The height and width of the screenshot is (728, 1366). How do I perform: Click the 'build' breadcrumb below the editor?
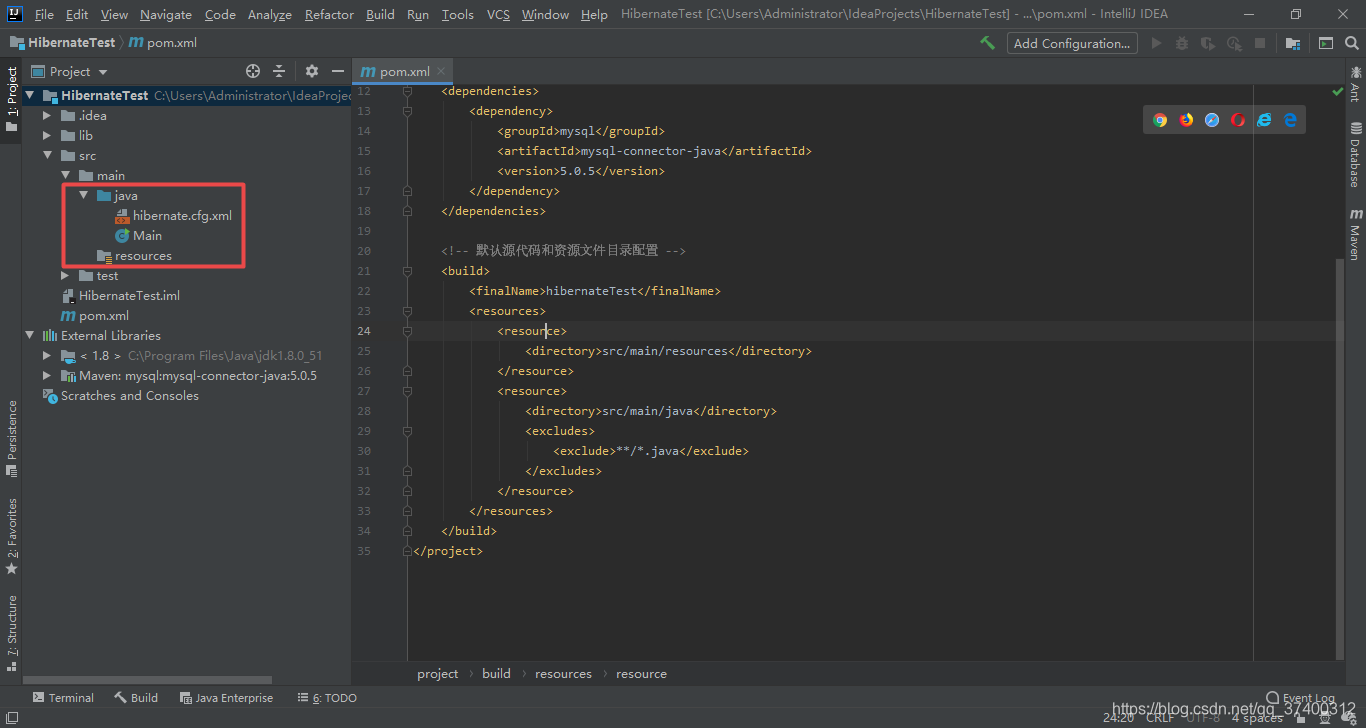[496, 674]
